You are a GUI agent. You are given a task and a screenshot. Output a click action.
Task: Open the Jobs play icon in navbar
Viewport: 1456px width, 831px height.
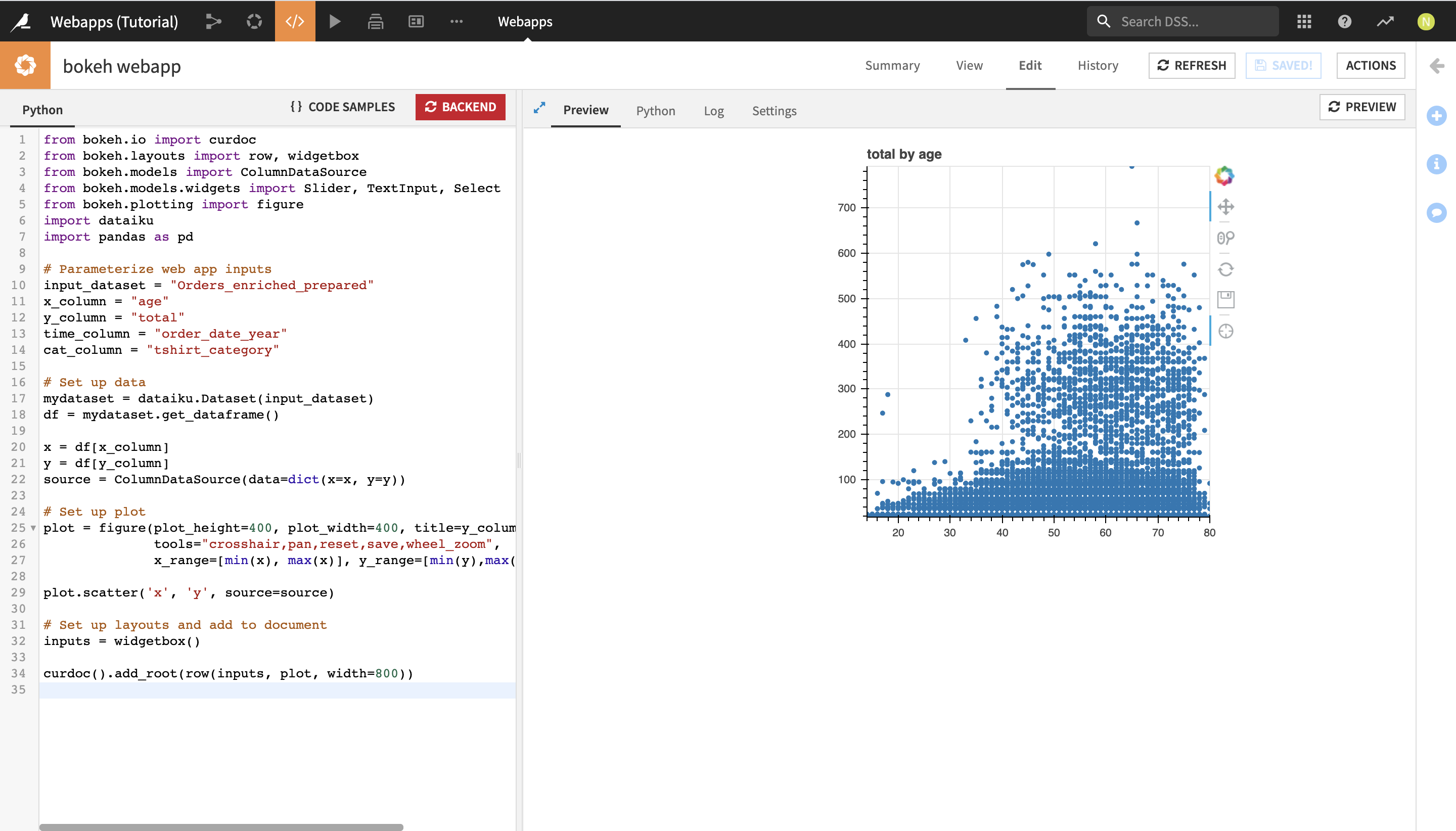coord(335,22)
